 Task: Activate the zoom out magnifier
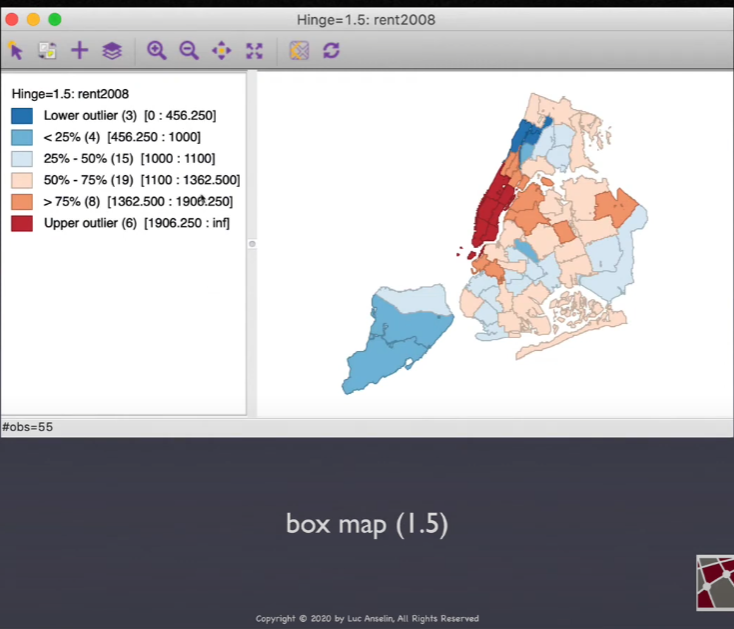(x=189, y=50)
